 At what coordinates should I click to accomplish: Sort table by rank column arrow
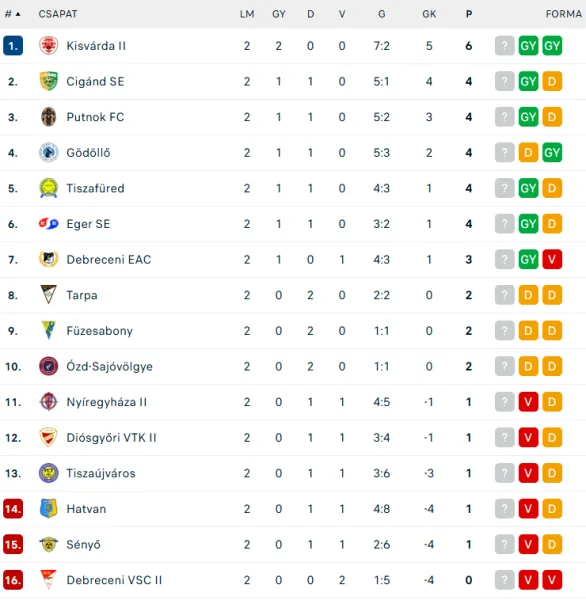[18, 14]
